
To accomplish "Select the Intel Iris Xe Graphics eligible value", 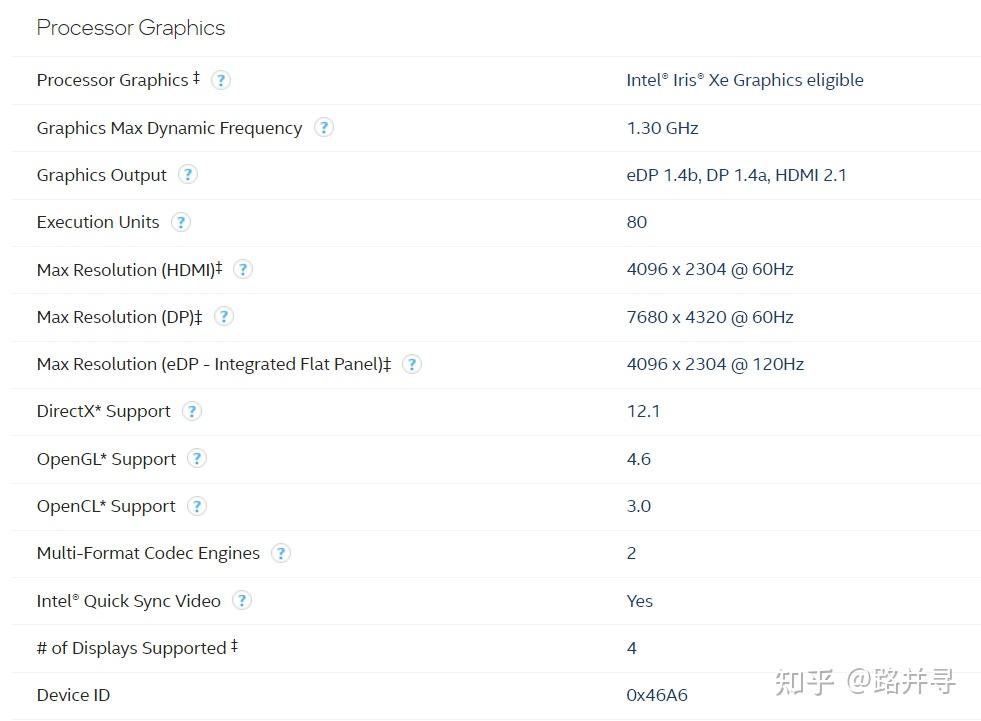I will (x=744, y=80).
